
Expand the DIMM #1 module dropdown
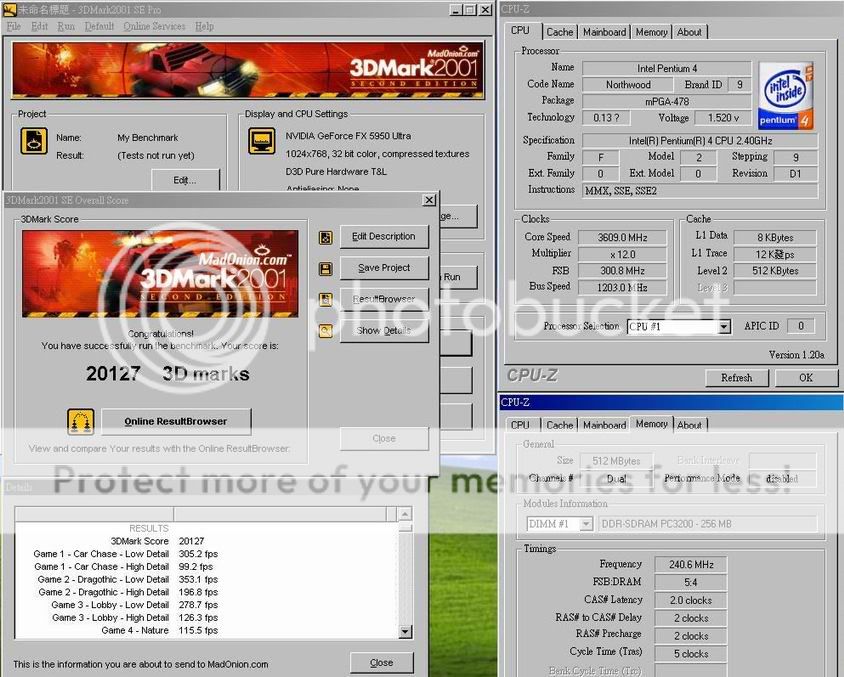coord(585,524)
